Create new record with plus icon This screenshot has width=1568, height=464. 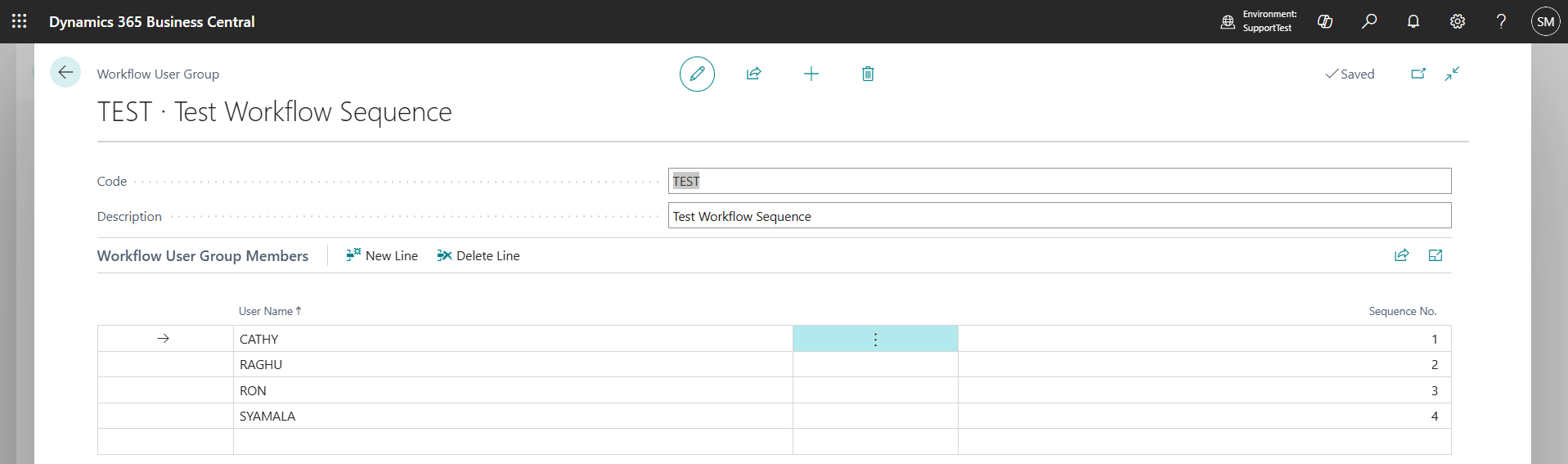(x=811, y=74)
